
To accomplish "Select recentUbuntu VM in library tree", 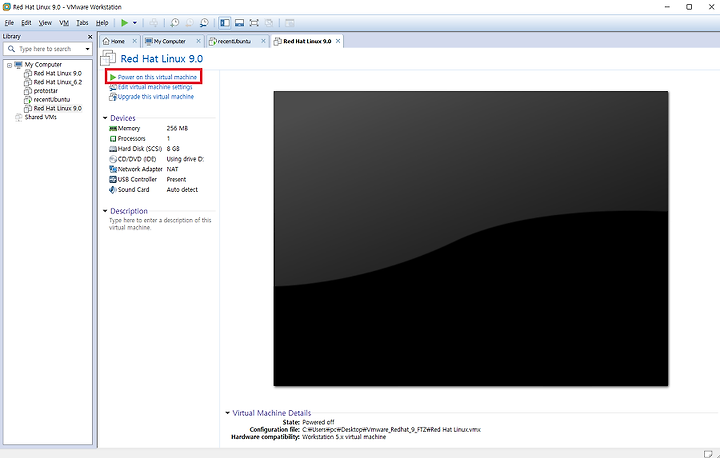I will point(52,99).
